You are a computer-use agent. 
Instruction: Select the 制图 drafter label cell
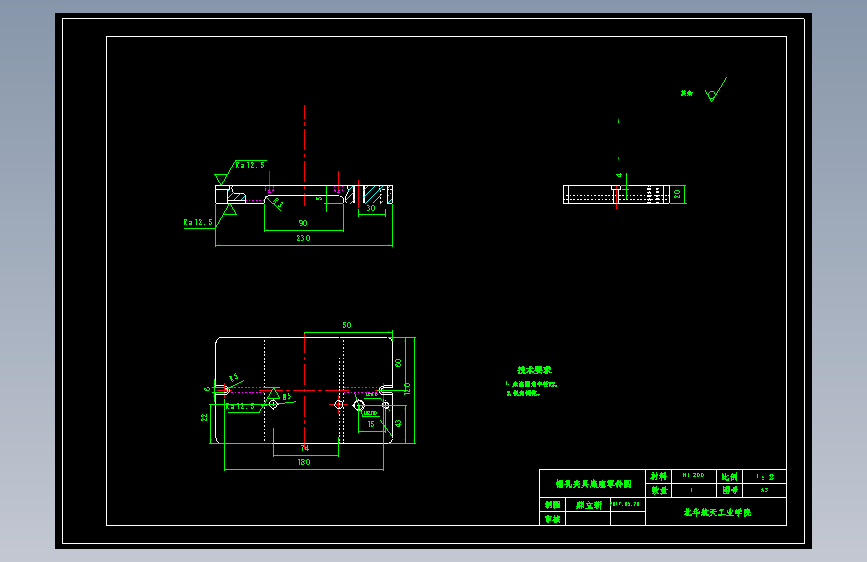552,504
